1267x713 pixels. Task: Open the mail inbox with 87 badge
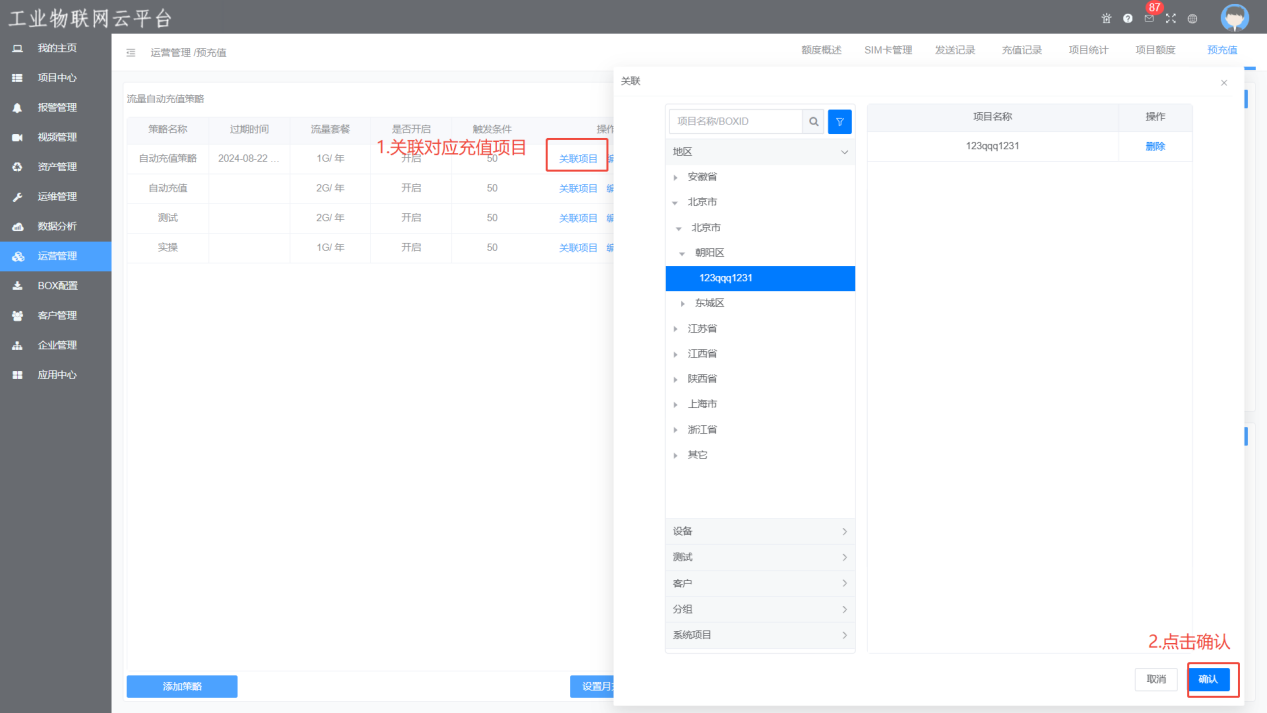[1149, 19]
